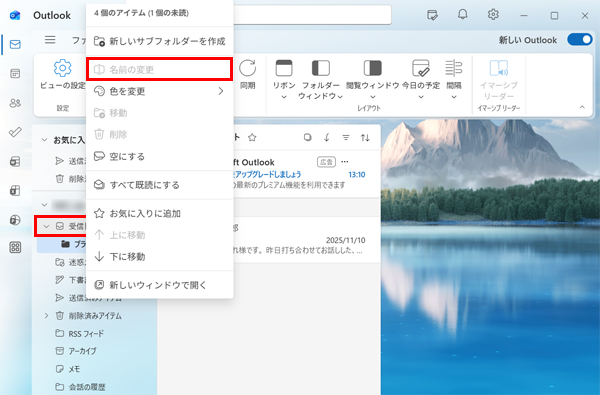Open the 間隔 spacing dropdown

(x=454, y=80)
